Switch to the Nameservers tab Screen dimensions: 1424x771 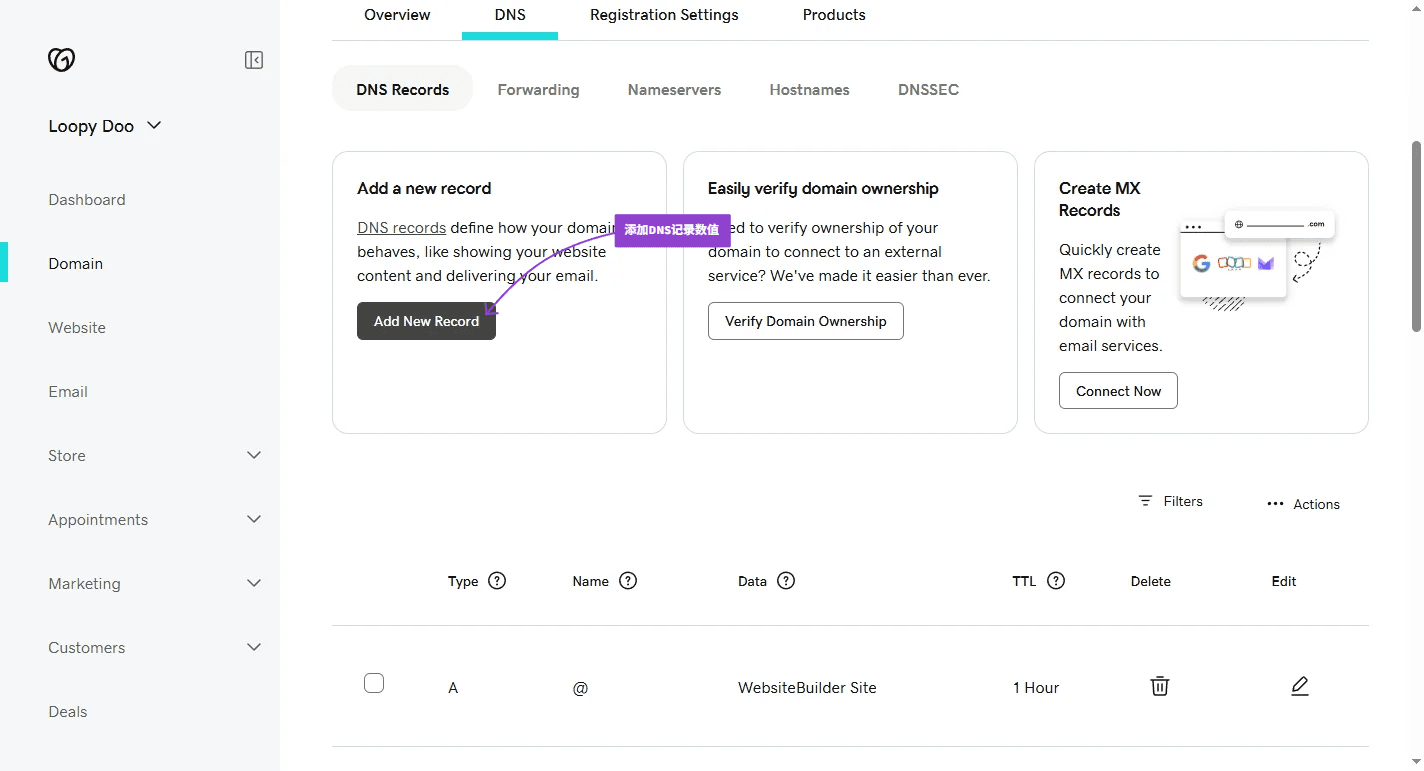674,90
